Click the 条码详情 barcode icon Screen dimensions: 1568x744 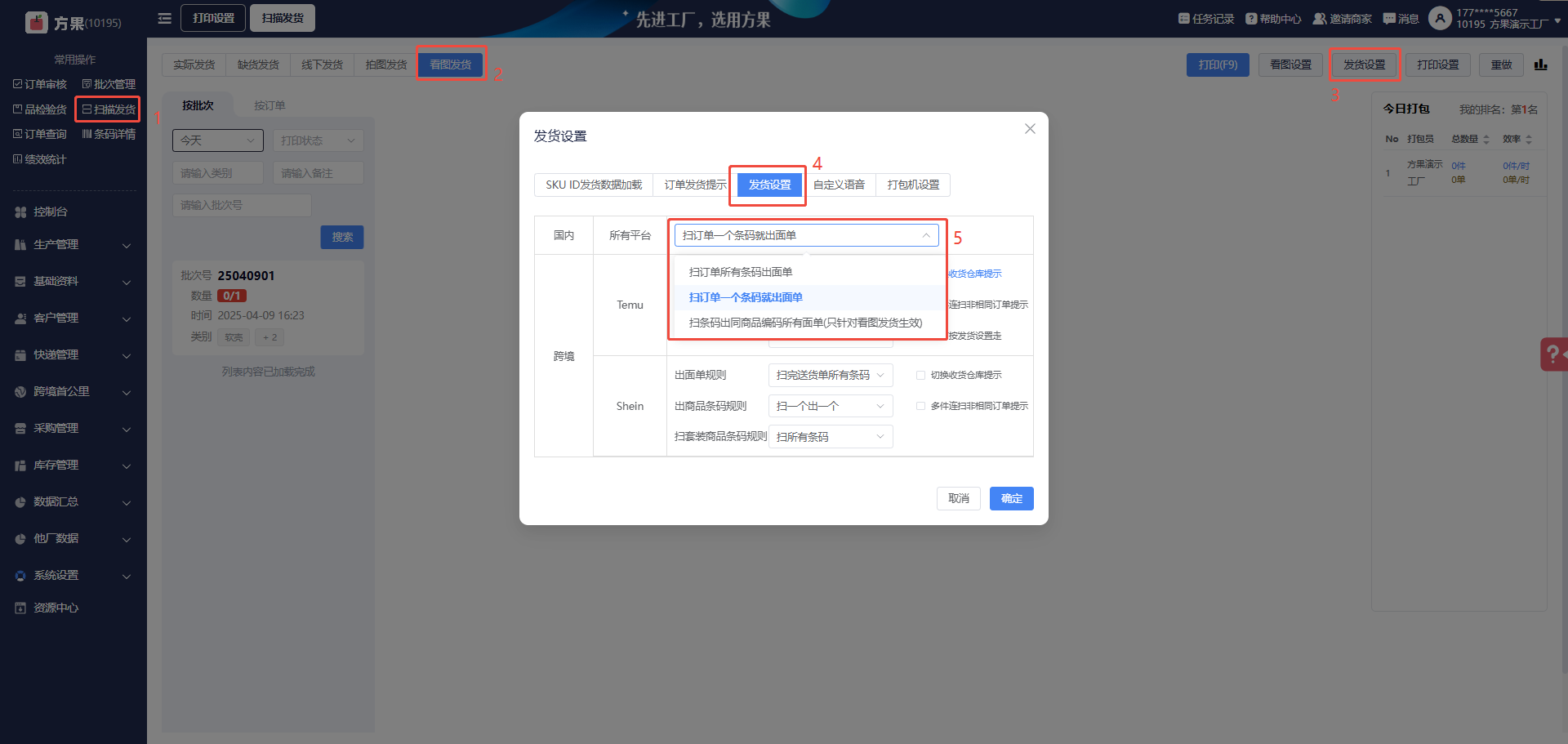coord(87,134)
